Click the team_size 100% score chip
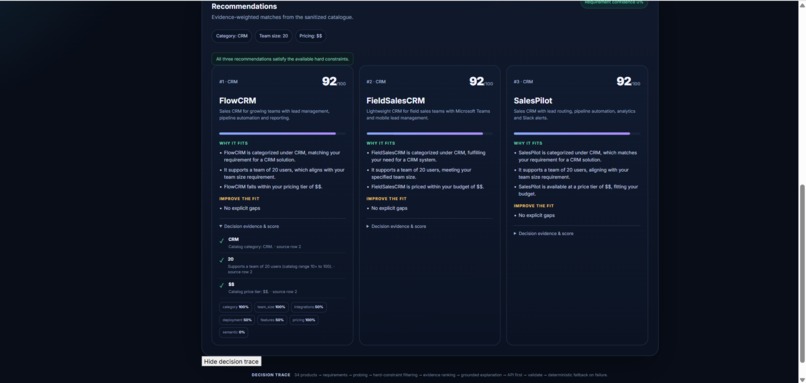The image size is (806, 383). click(x=271, y=307)
